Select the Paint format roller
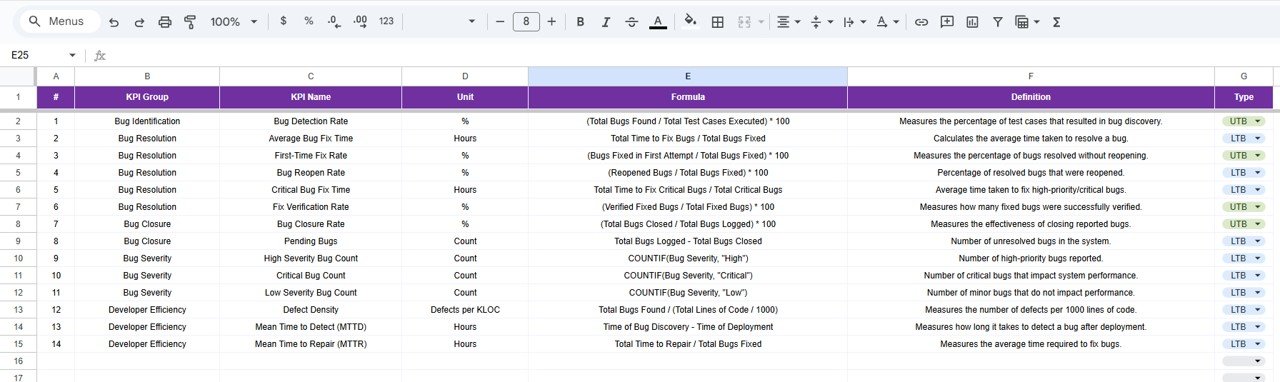 point(190,21)
